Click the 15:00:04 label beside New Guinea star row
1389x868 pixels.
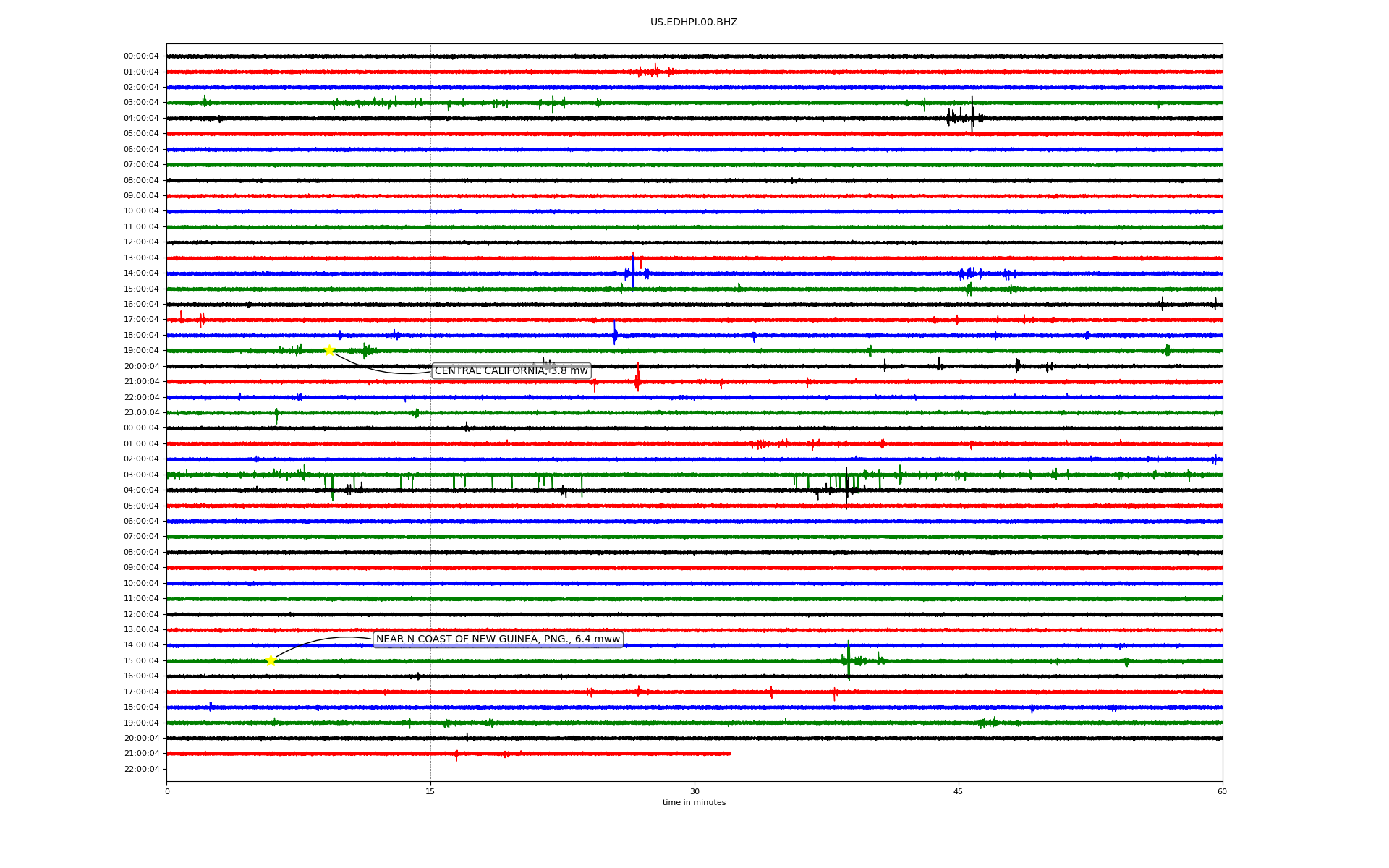coord(141,661)
